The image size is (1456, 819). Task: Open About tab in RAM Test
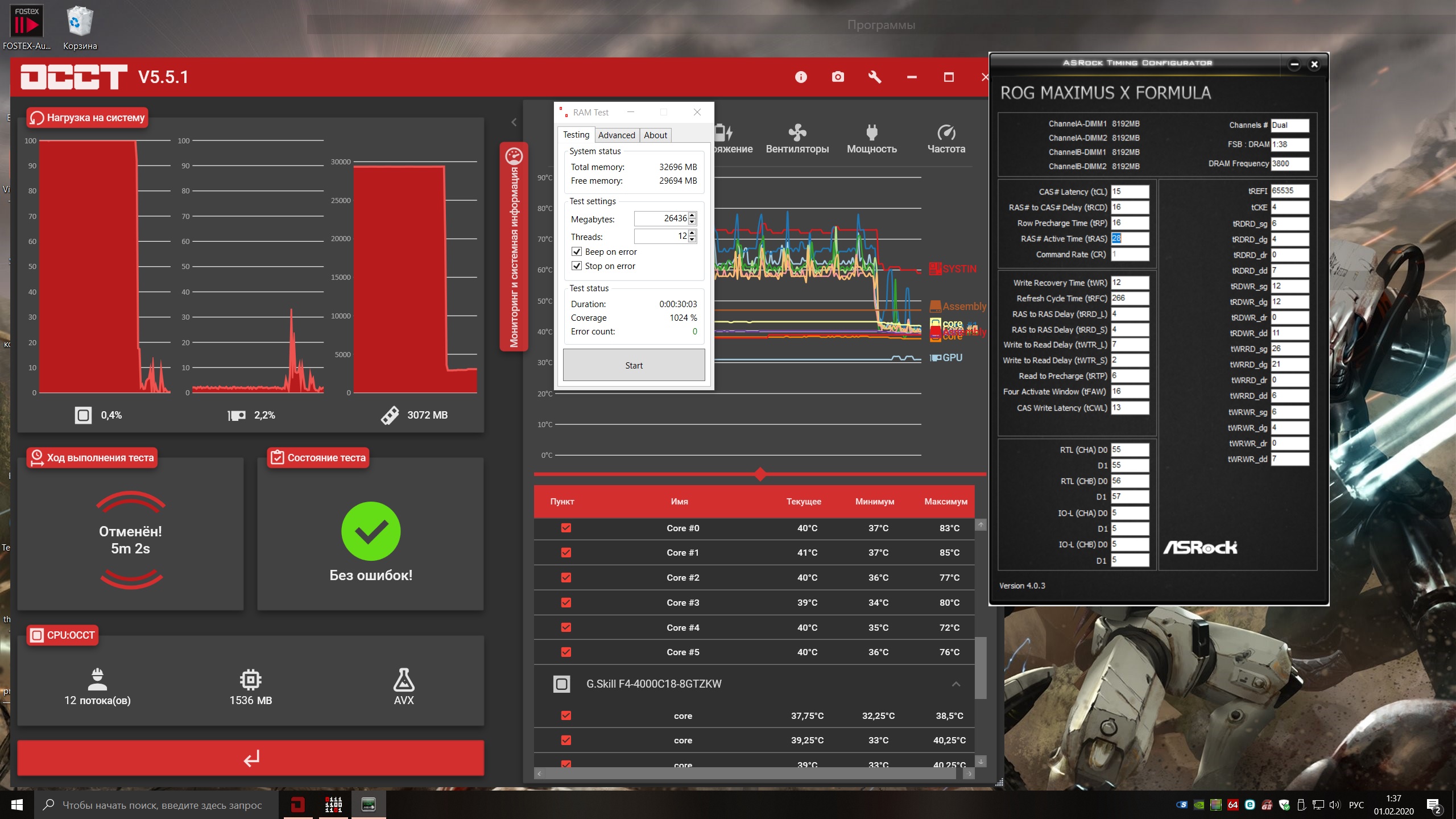pyautogui.click(x=655, y=135)
